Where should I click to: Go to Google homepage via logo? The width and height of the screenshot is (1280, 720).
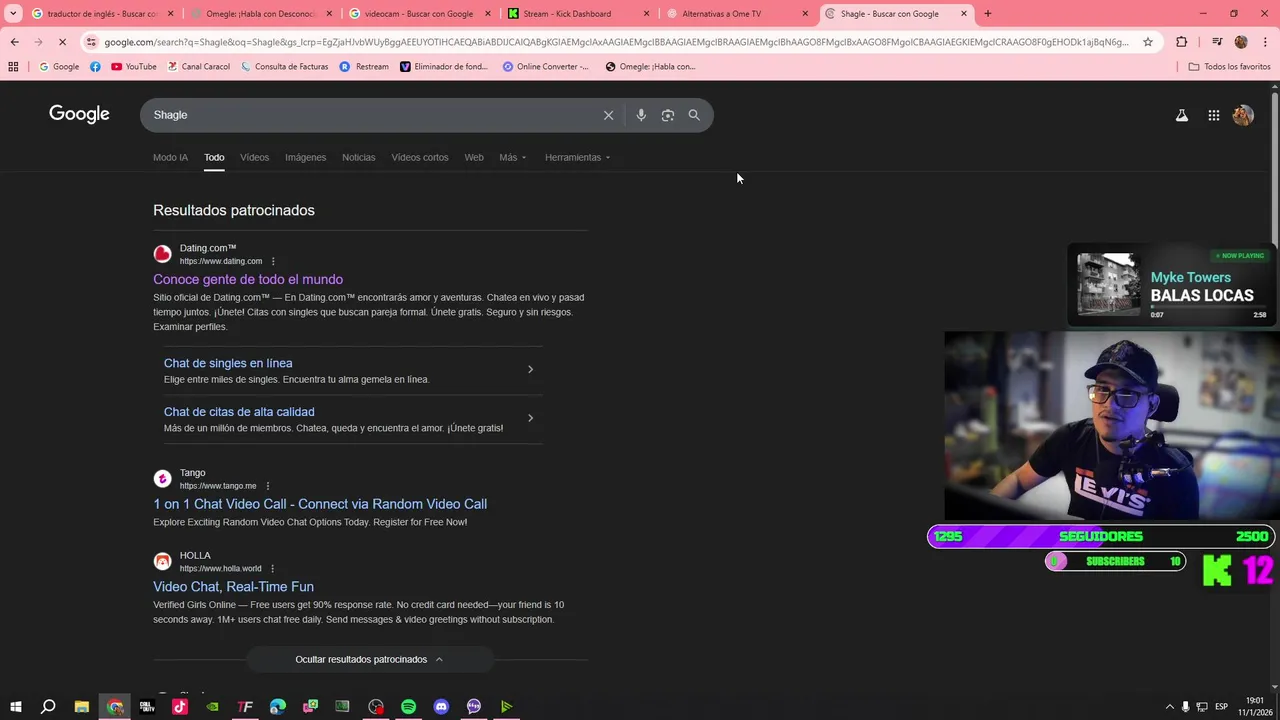coord(79,114)
